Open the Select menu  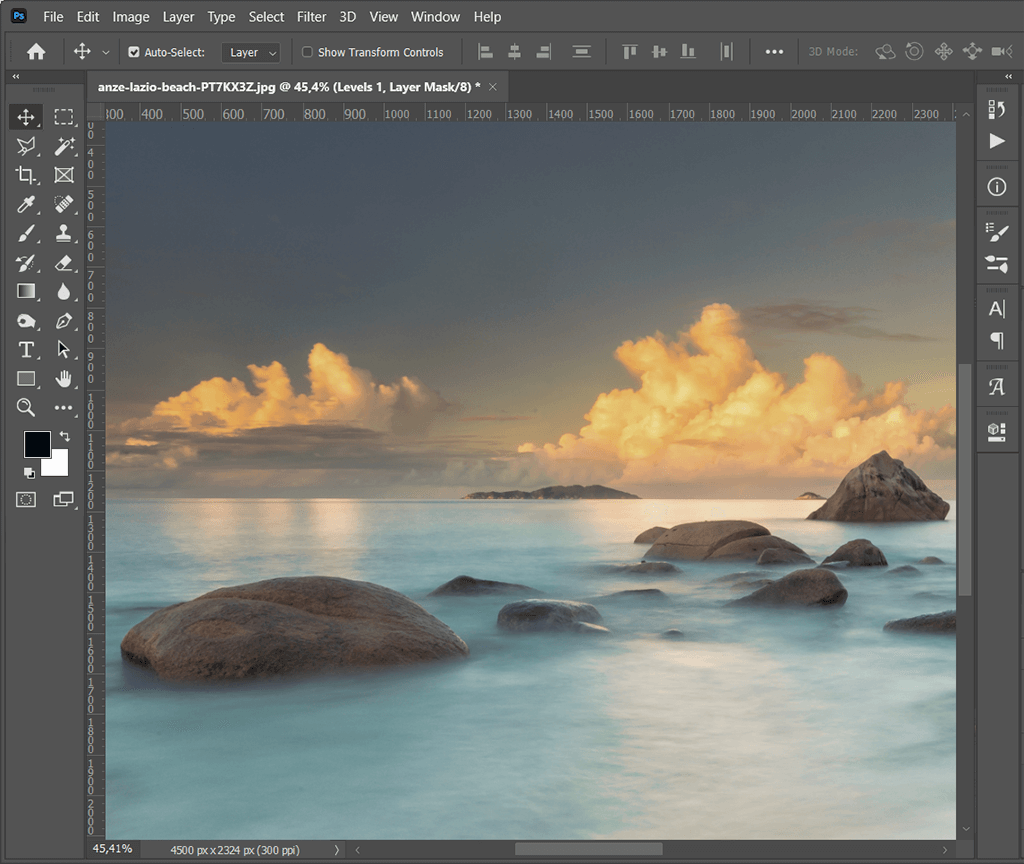tap(266, 17)
